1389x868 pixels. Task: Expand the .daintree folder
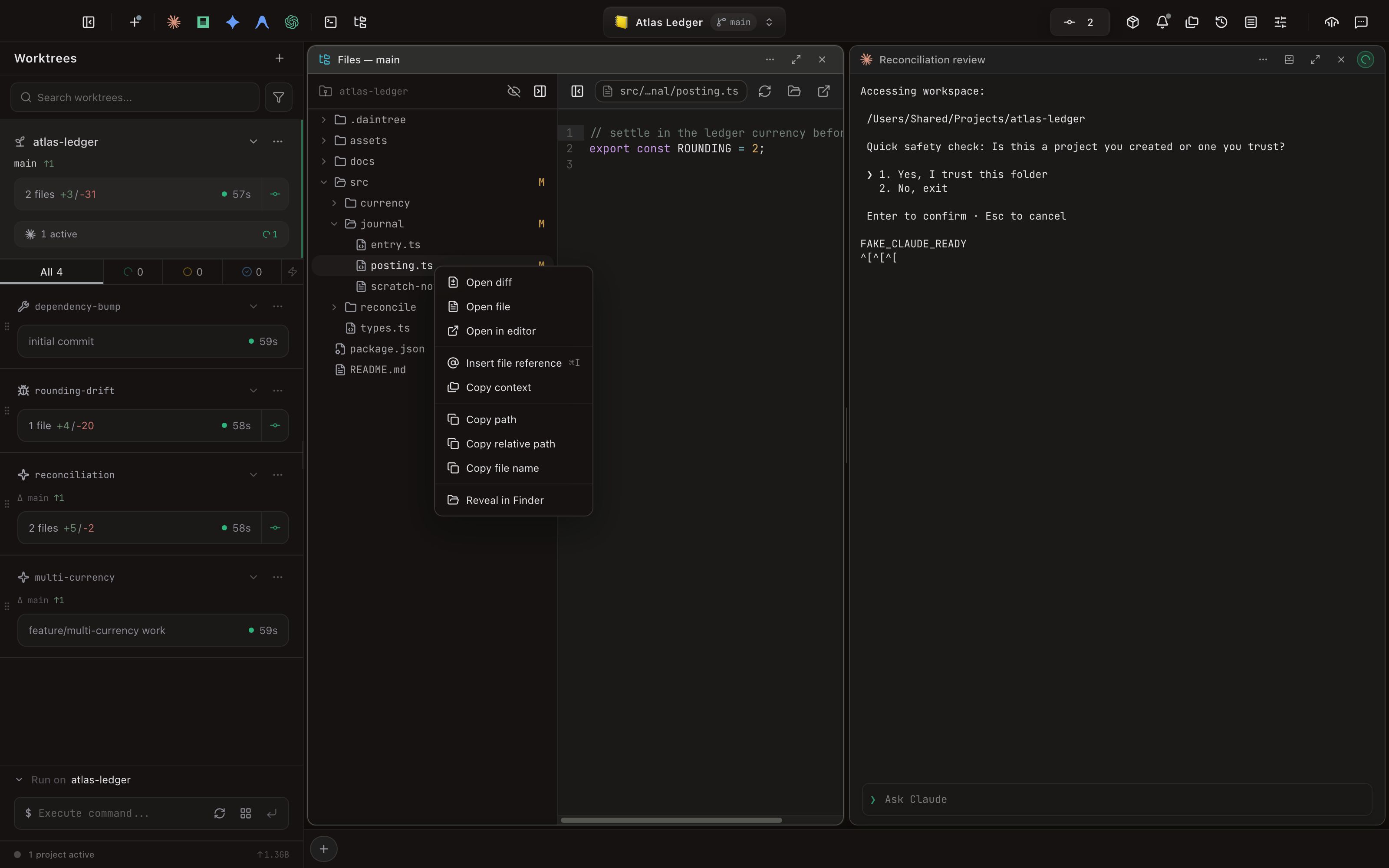(324, 119)
